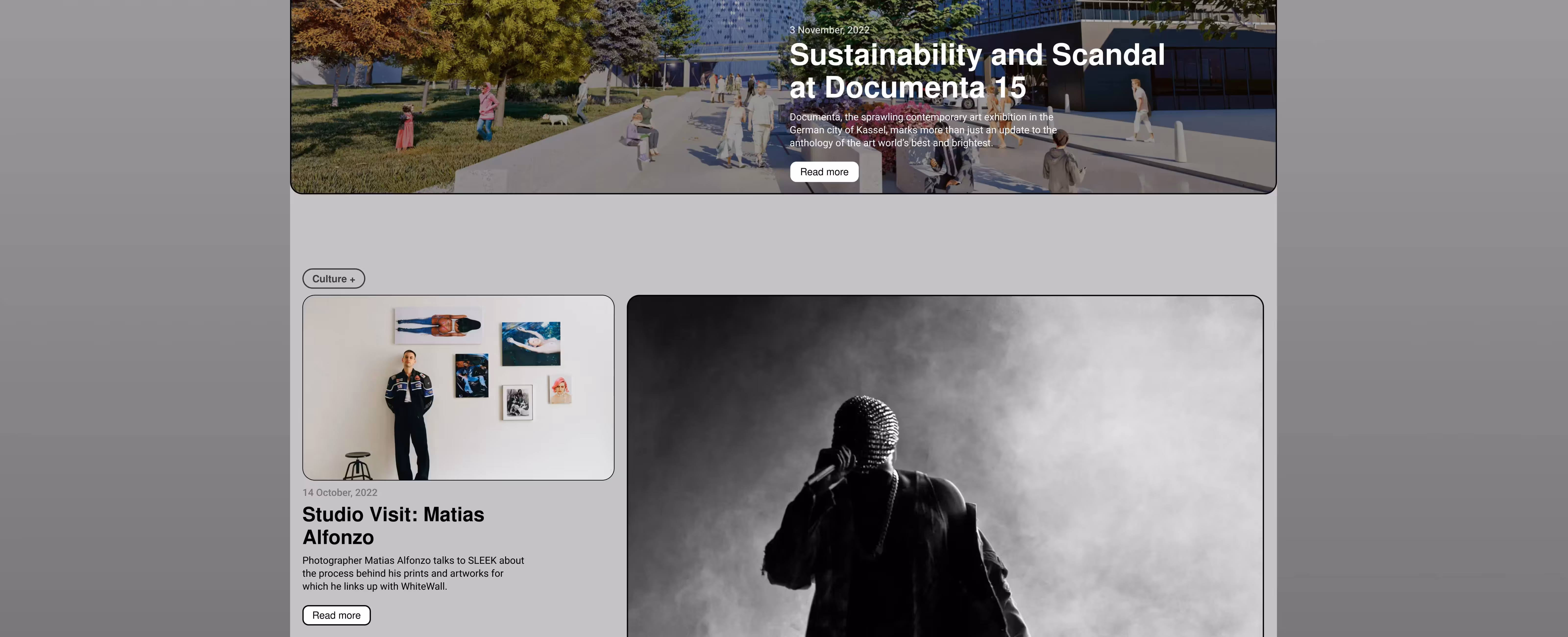Select the date 3 November, 2022
1568x637 pixels.
tap(829, 30)
